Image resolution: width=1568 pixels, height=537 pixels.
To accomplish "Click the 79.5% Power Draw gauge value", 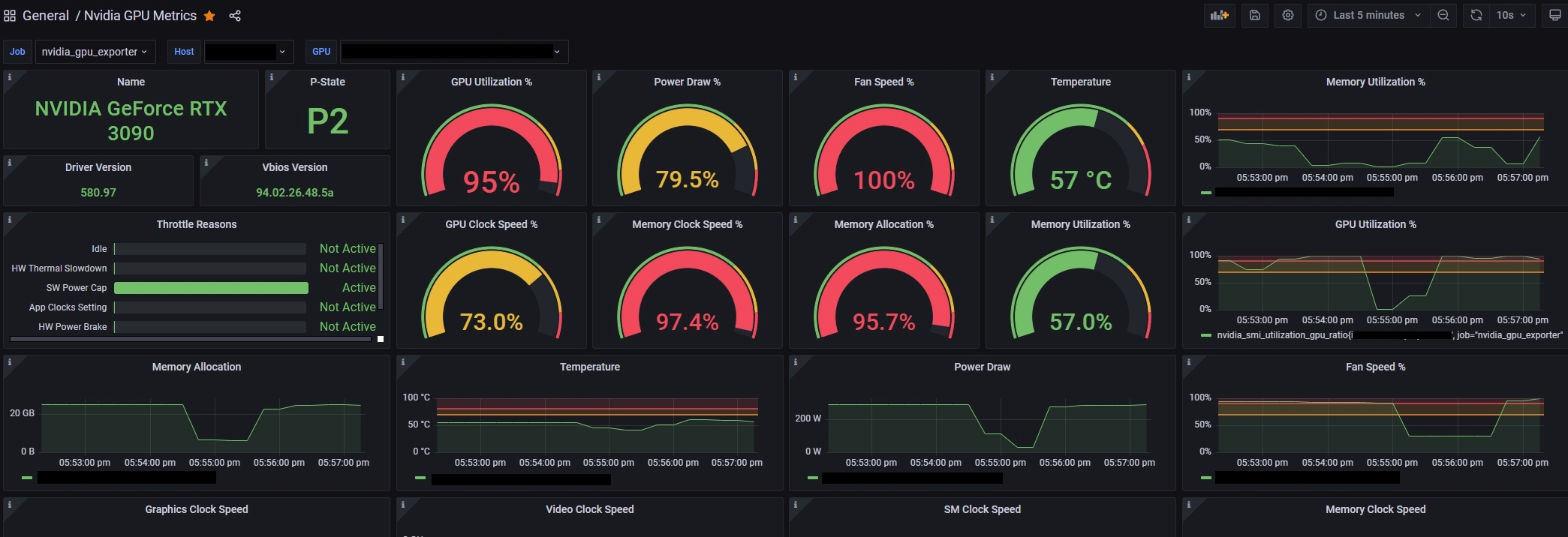I will [688, 180].
